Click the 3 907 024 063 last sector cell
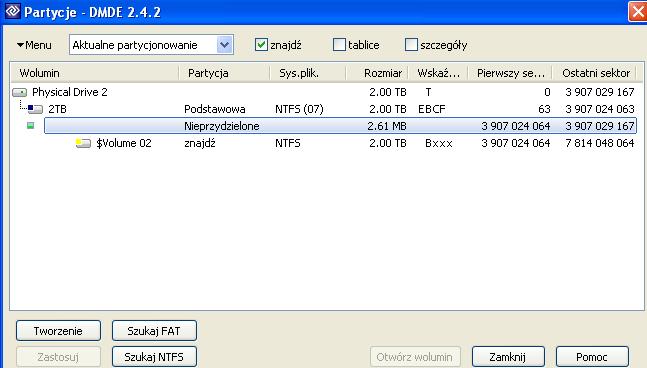The width and height of the screenshot is (647, 368). click(600, 109)
